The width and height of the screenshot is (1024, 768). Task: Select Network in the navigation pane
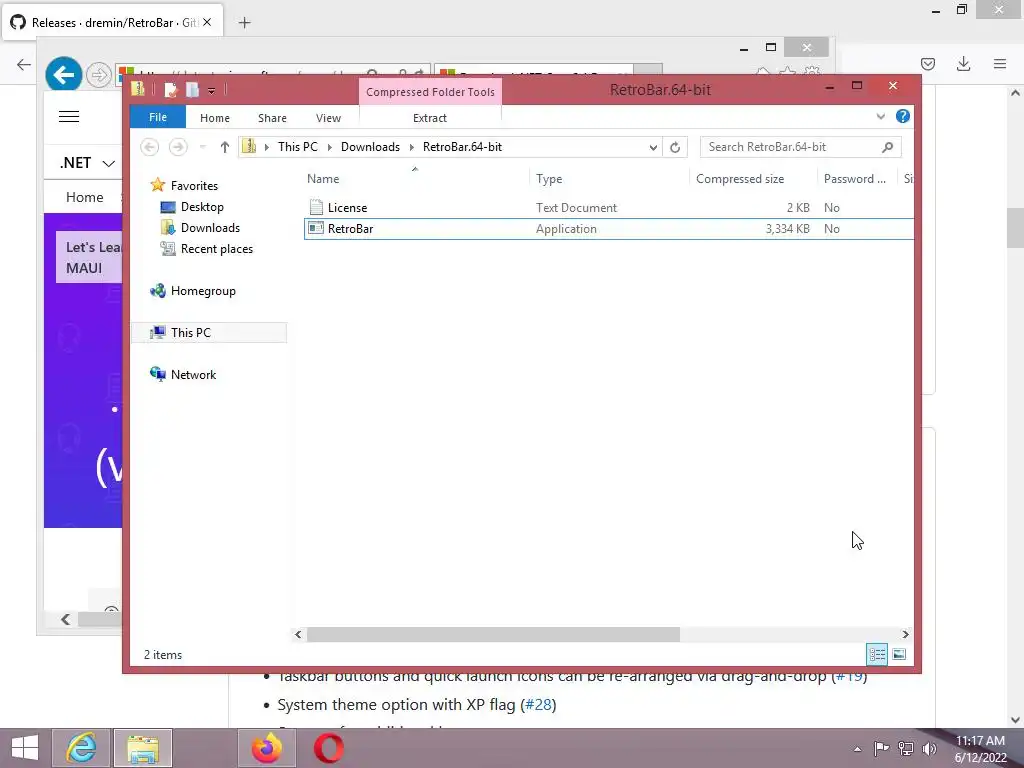pos(193,375)
